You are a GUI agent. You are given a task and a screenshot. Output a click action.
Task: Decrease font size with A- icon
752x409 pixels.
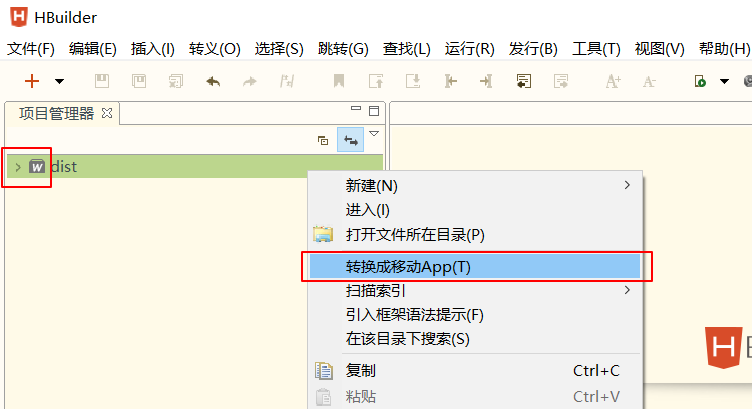pos(649,82)
